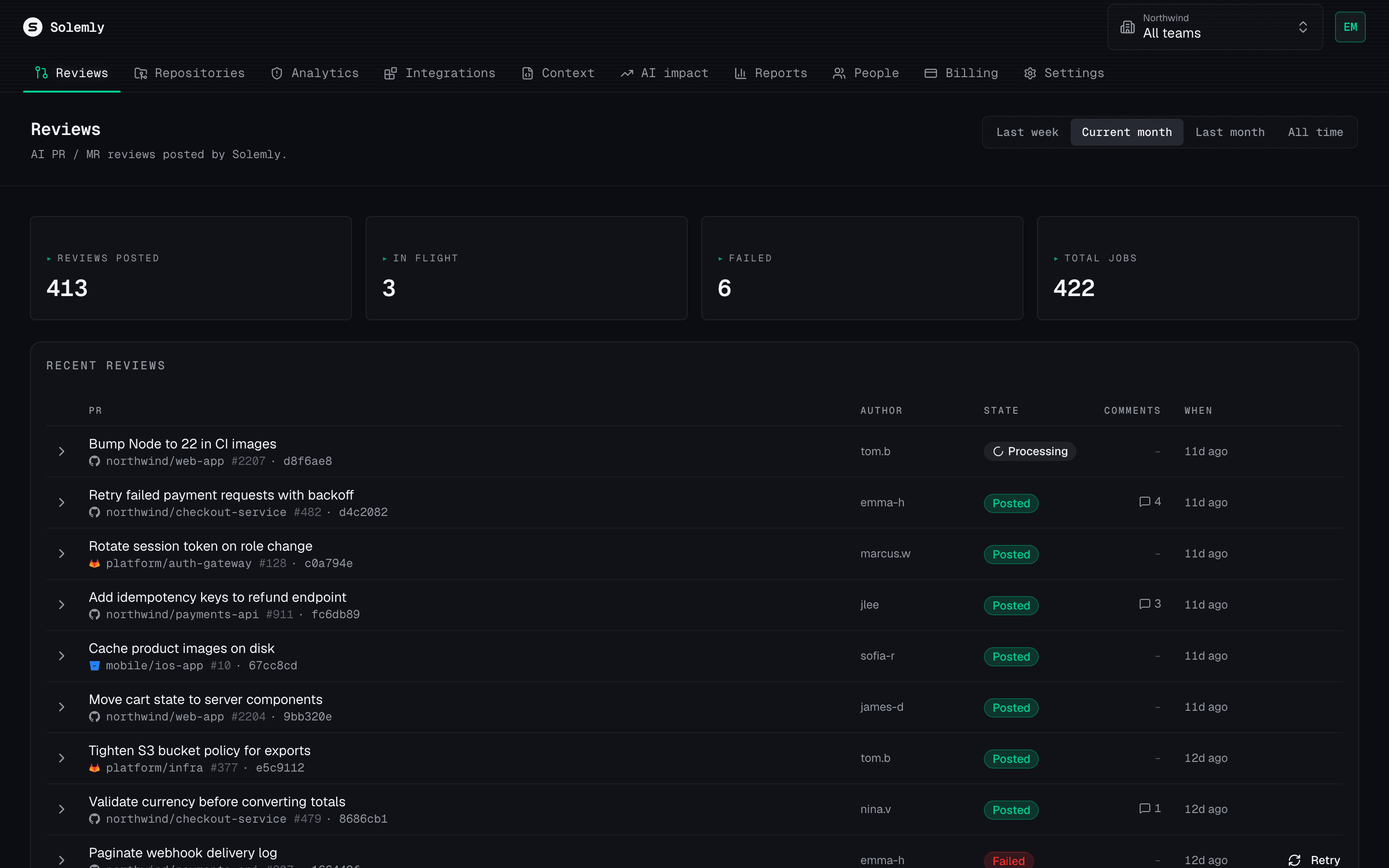
Task: Click the GitLab icon beside platform/infra
Action: (95, 768)
